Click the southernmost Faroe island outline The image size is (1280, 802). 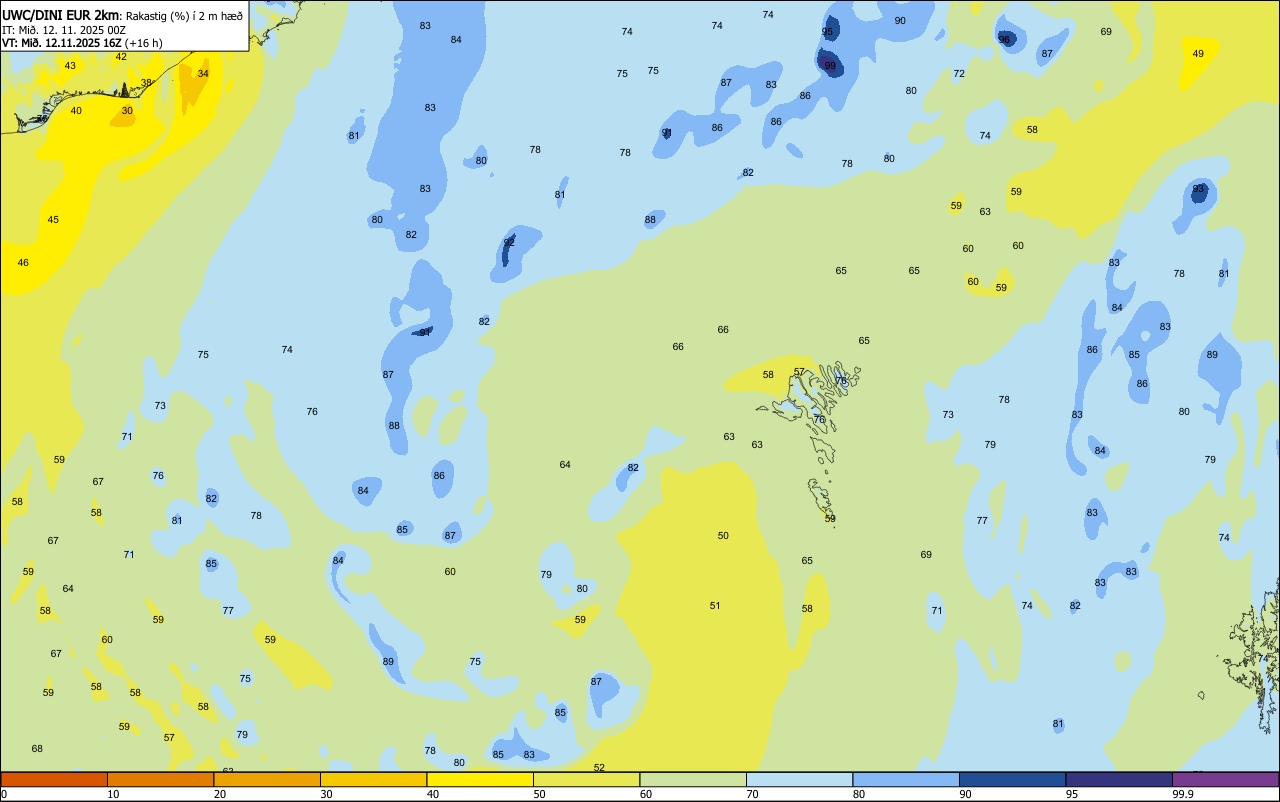(823, 499)
